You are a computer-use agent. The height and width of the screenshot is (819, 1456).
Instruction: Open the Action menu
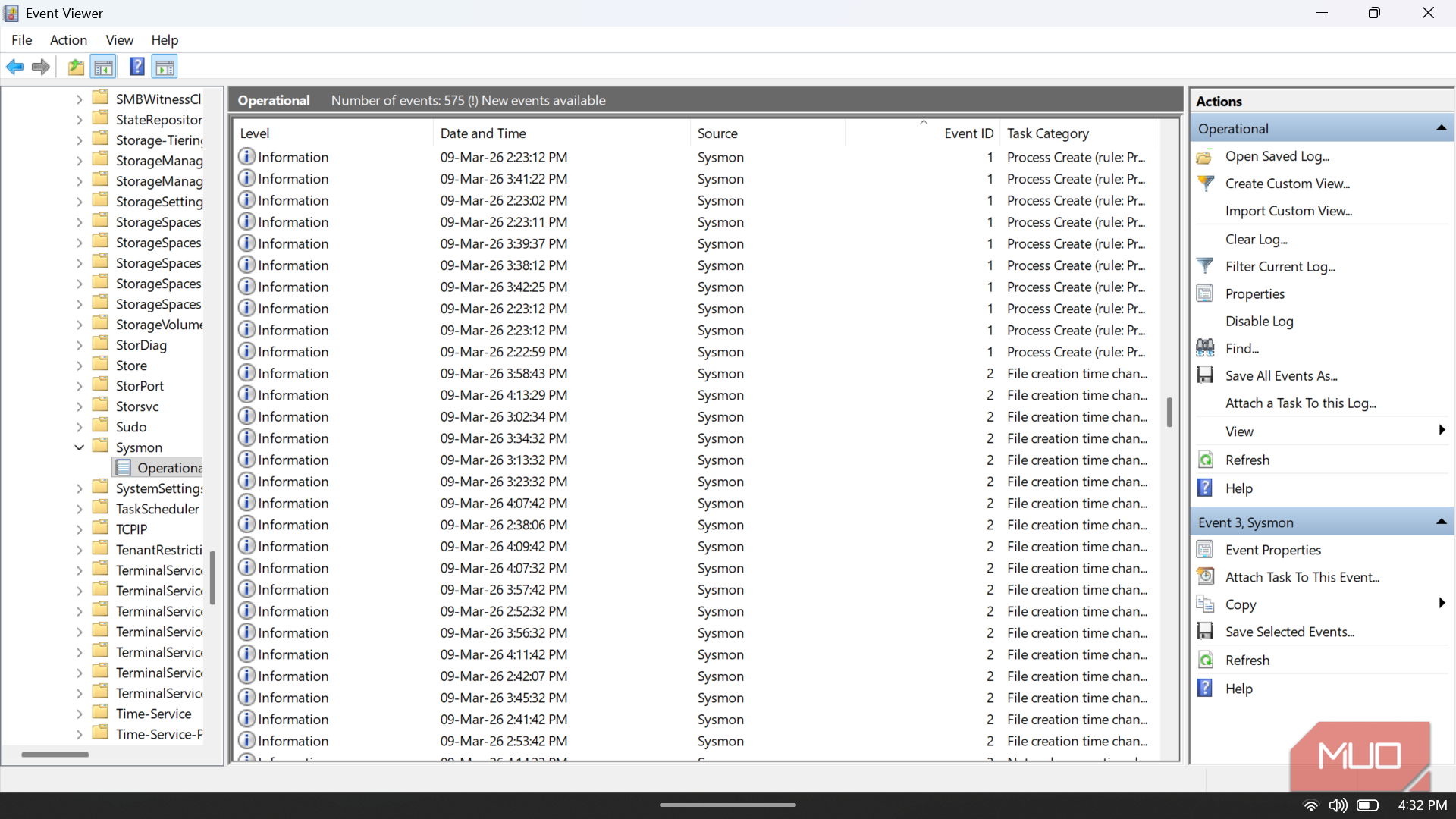(x=68, y=40)
